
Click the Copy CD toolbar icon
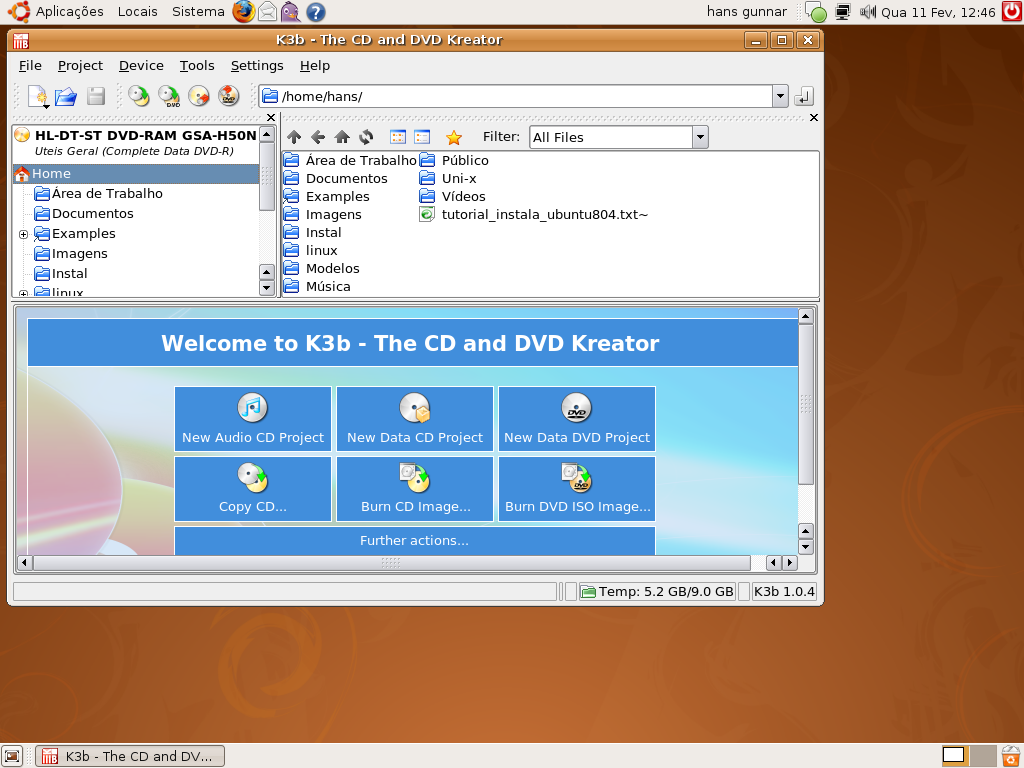pos(138,97)
